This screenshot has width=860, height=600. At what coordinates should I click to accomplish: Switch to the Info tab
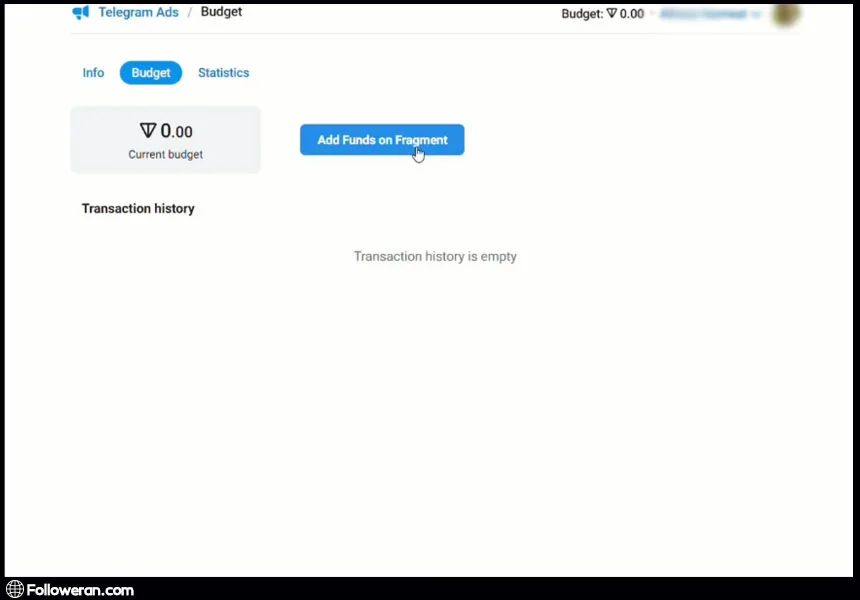(93, 73)
